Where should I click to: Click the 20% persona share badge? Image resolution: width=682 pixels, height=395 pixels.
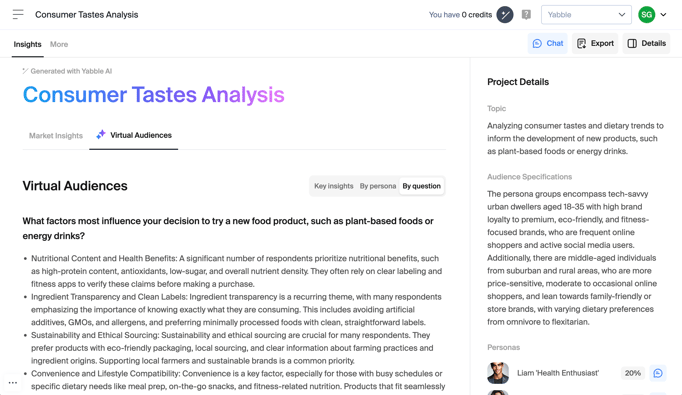point(632,373)
